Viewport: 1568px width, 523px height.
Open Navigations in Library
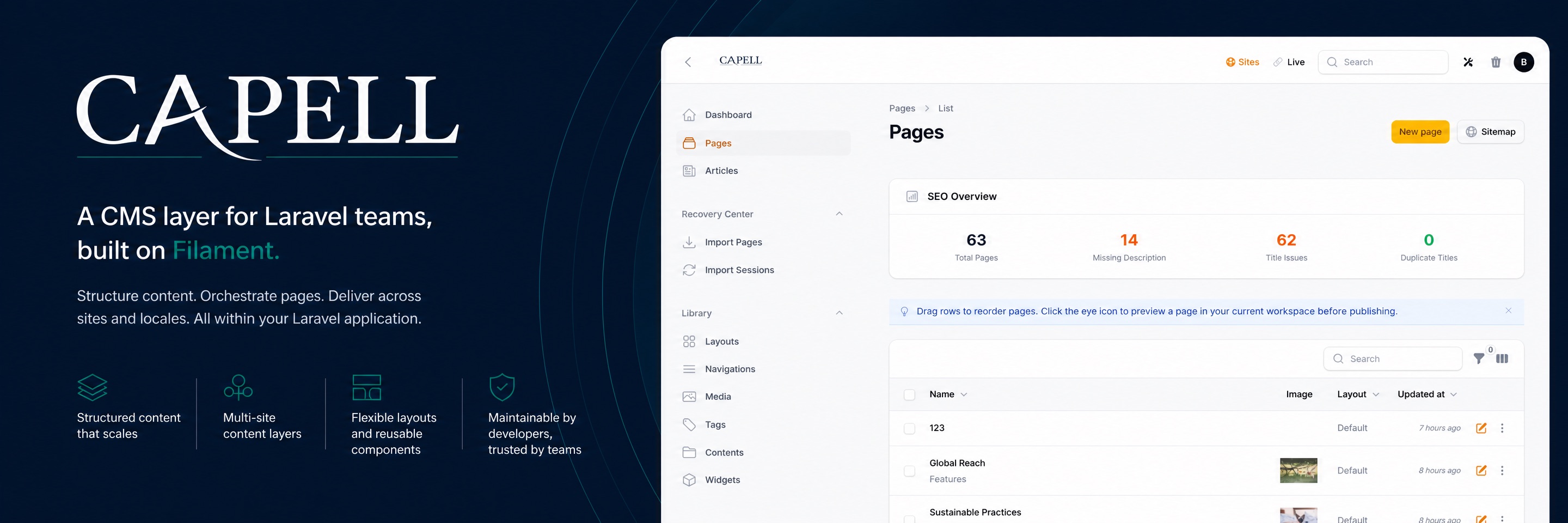click(x=763, y=369)
